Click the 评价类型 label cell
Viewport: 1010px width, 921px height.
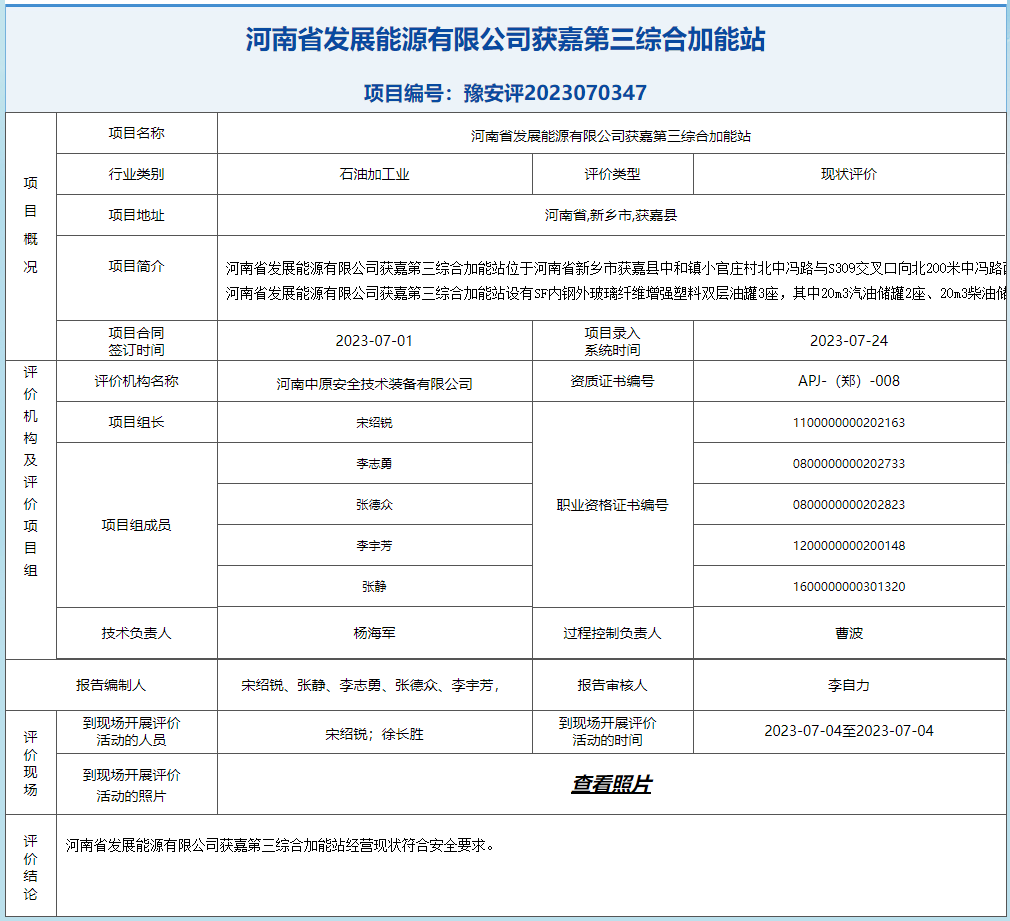point(613,175)
